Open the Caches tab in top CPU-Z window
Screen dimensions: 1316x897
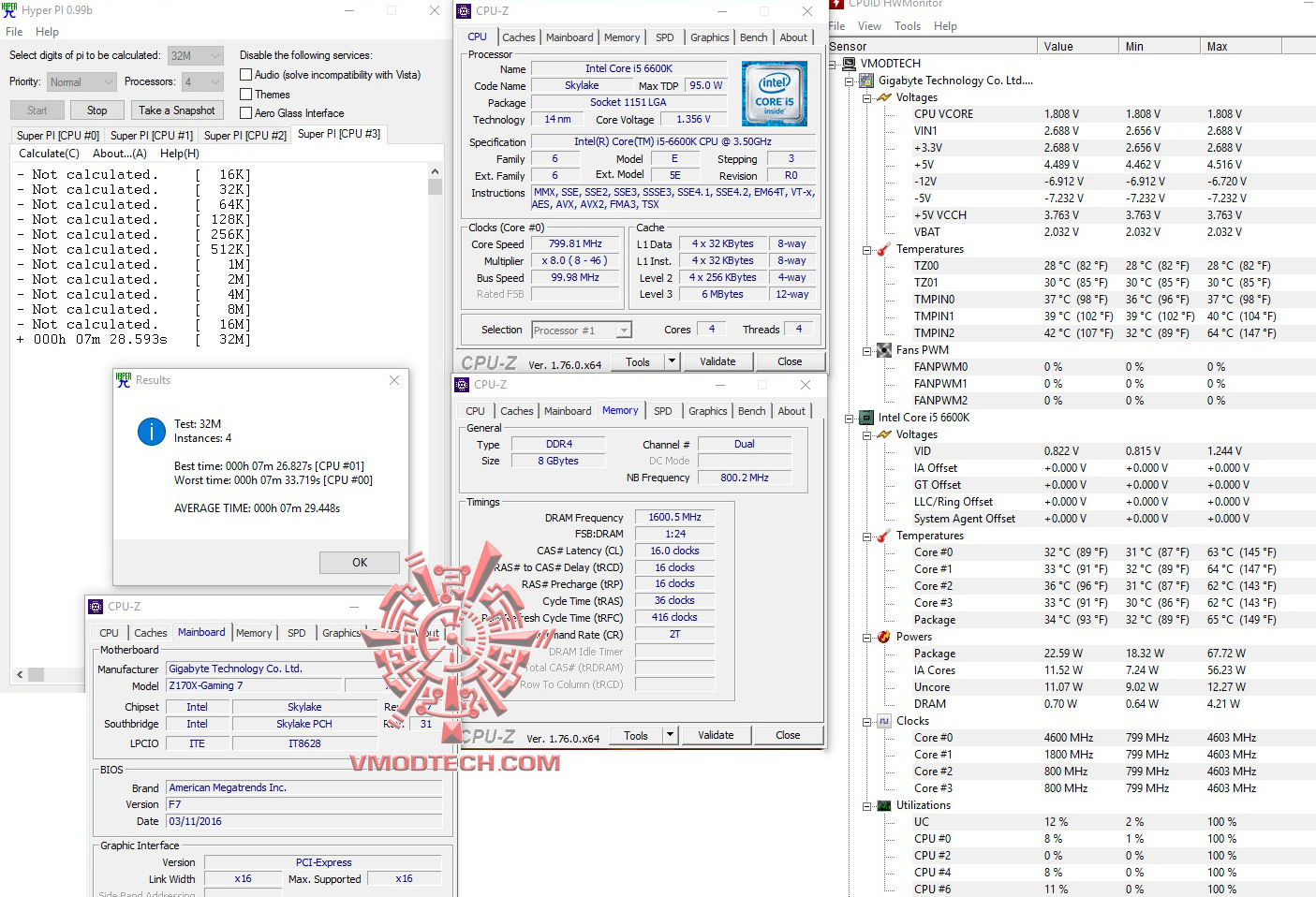click(x=519, y=37)
